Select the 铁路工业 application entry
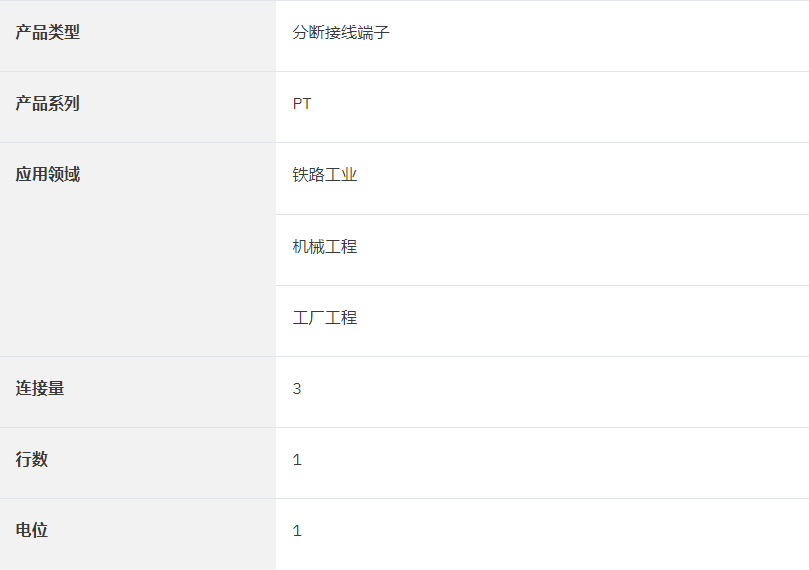The width and height of the screenshot is (809, 570). [x=325, y=175]
